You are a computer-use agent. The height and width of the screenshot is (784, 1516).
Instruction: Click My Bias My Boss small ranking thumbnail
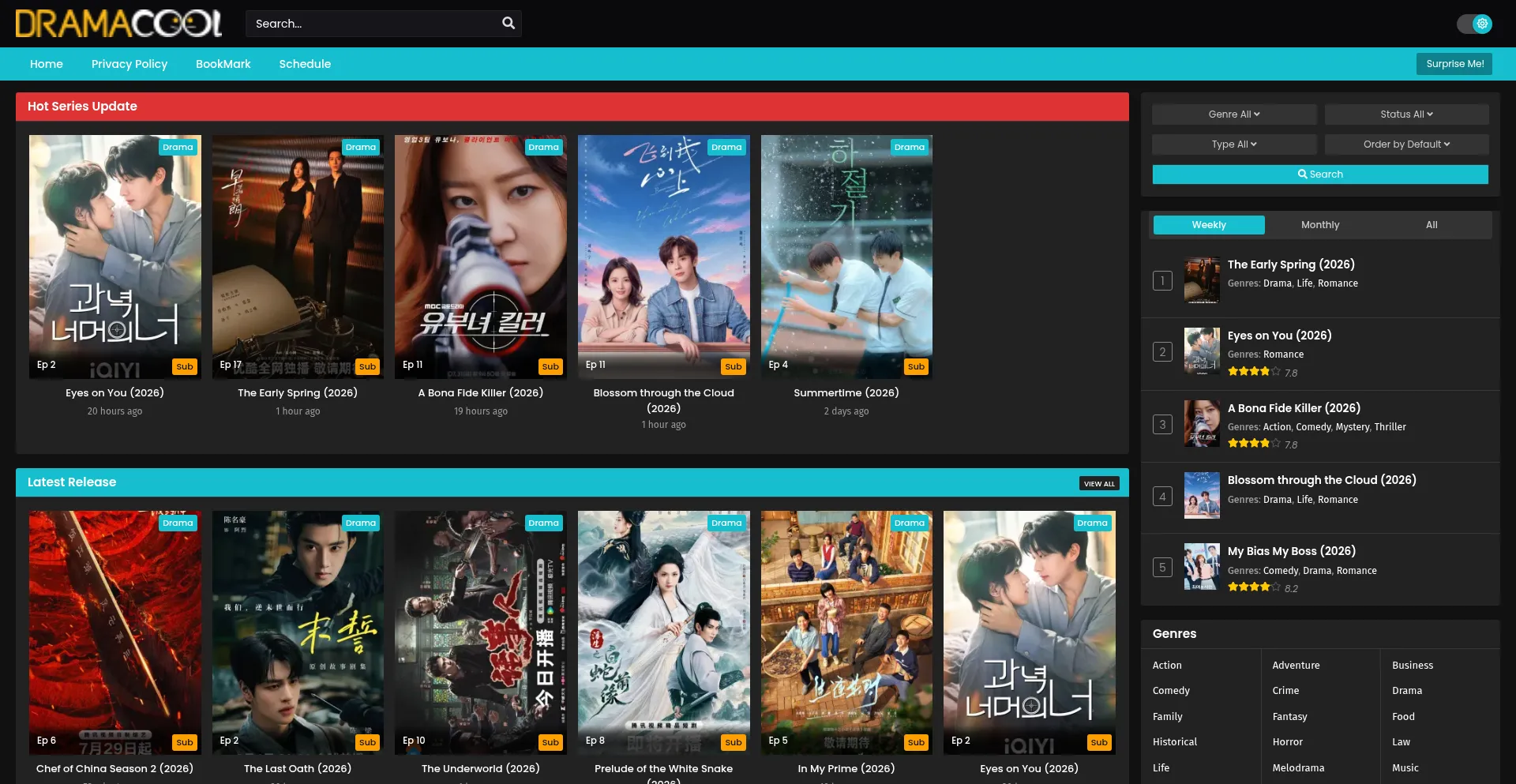[1202, 567]
